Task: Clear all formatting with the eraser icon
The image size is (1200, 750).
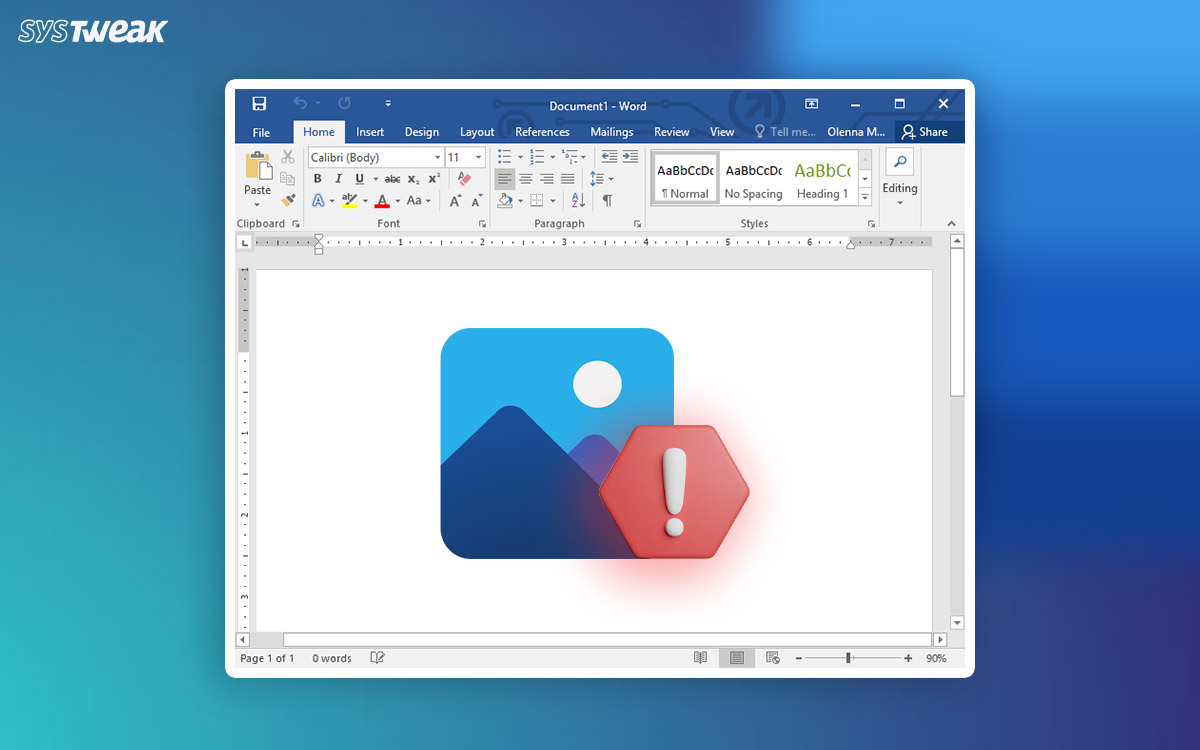Action: [463, 179]
